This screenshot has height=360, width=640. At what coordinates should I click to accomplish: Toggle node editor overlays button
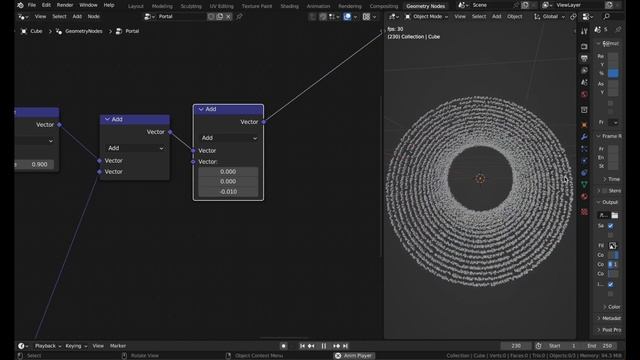[347, 17]
